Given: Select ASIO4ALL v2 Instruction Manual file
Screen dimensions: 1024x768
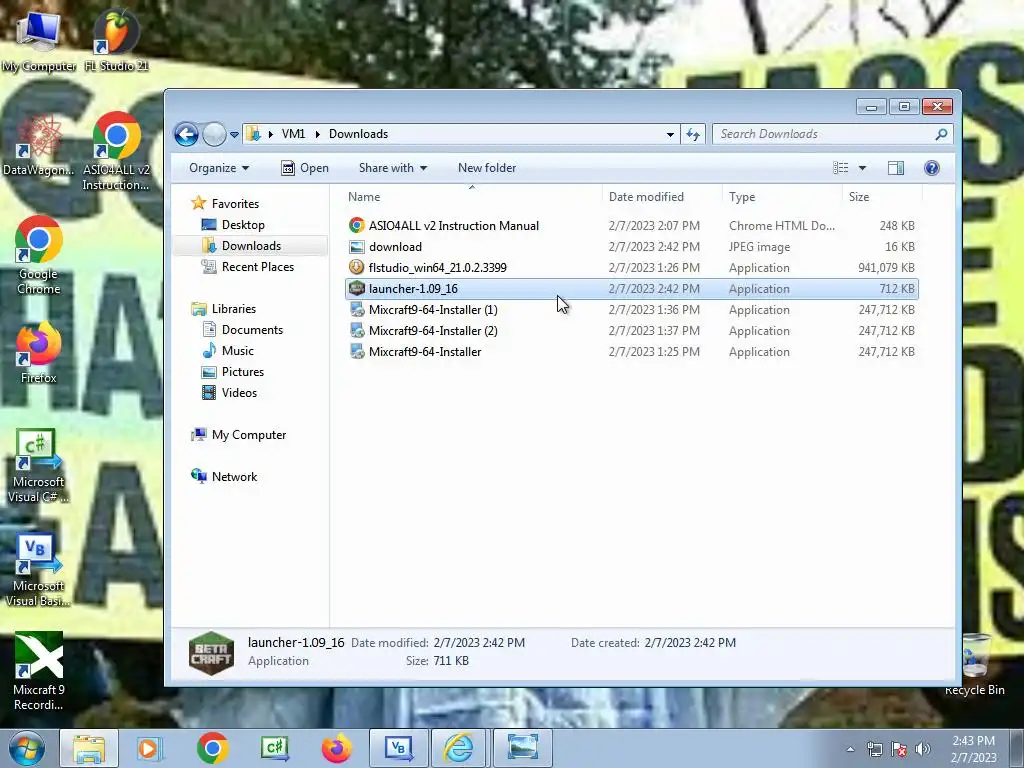Looking at the screenshot, I should [632, 226].
